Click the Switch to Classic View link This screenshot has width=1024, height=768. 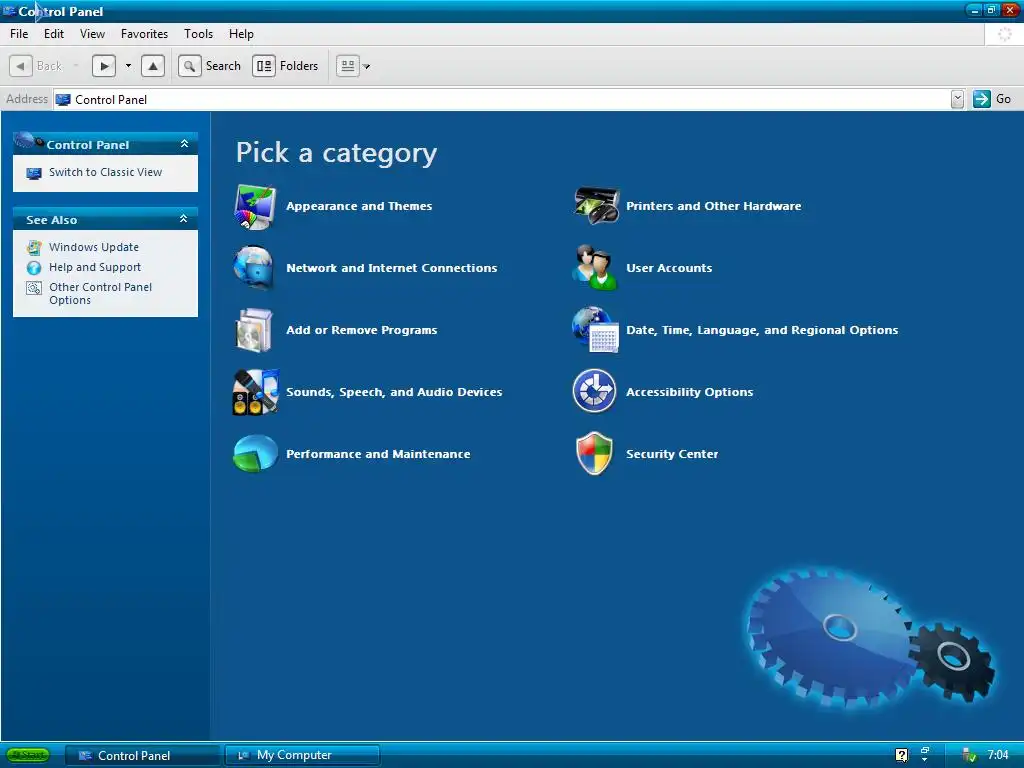[106, 172]
